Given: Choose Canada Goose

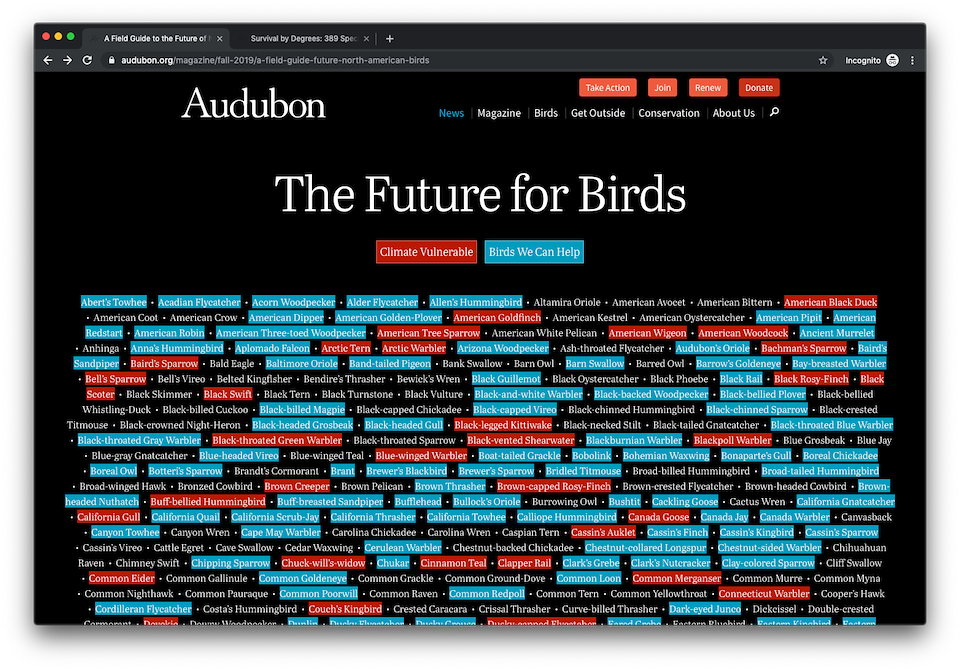Looking at the screenshot, I should click(x=658, y=516).
